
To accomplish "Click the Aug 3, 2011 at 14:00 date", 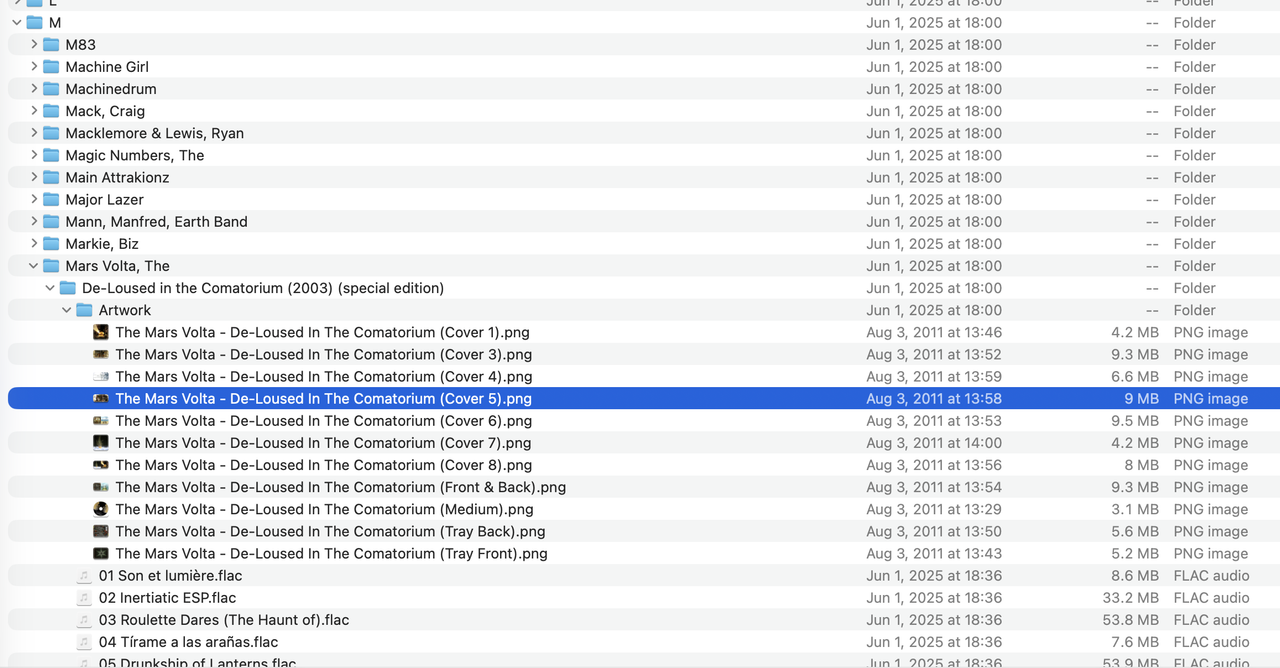I will click(934, 442).
